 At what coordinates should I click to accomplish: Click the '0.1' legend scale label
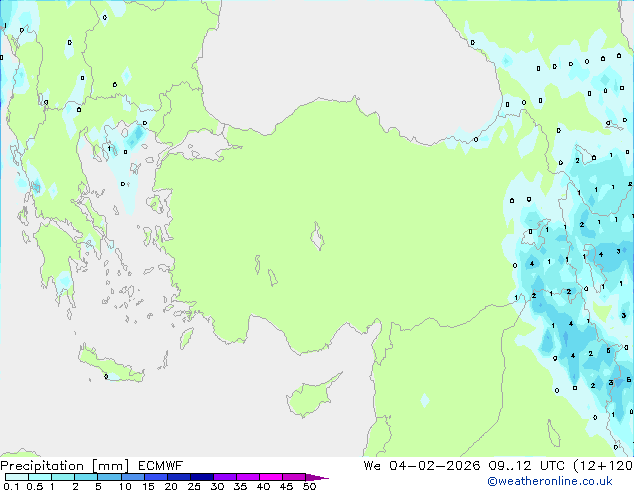tap(11, 486)
